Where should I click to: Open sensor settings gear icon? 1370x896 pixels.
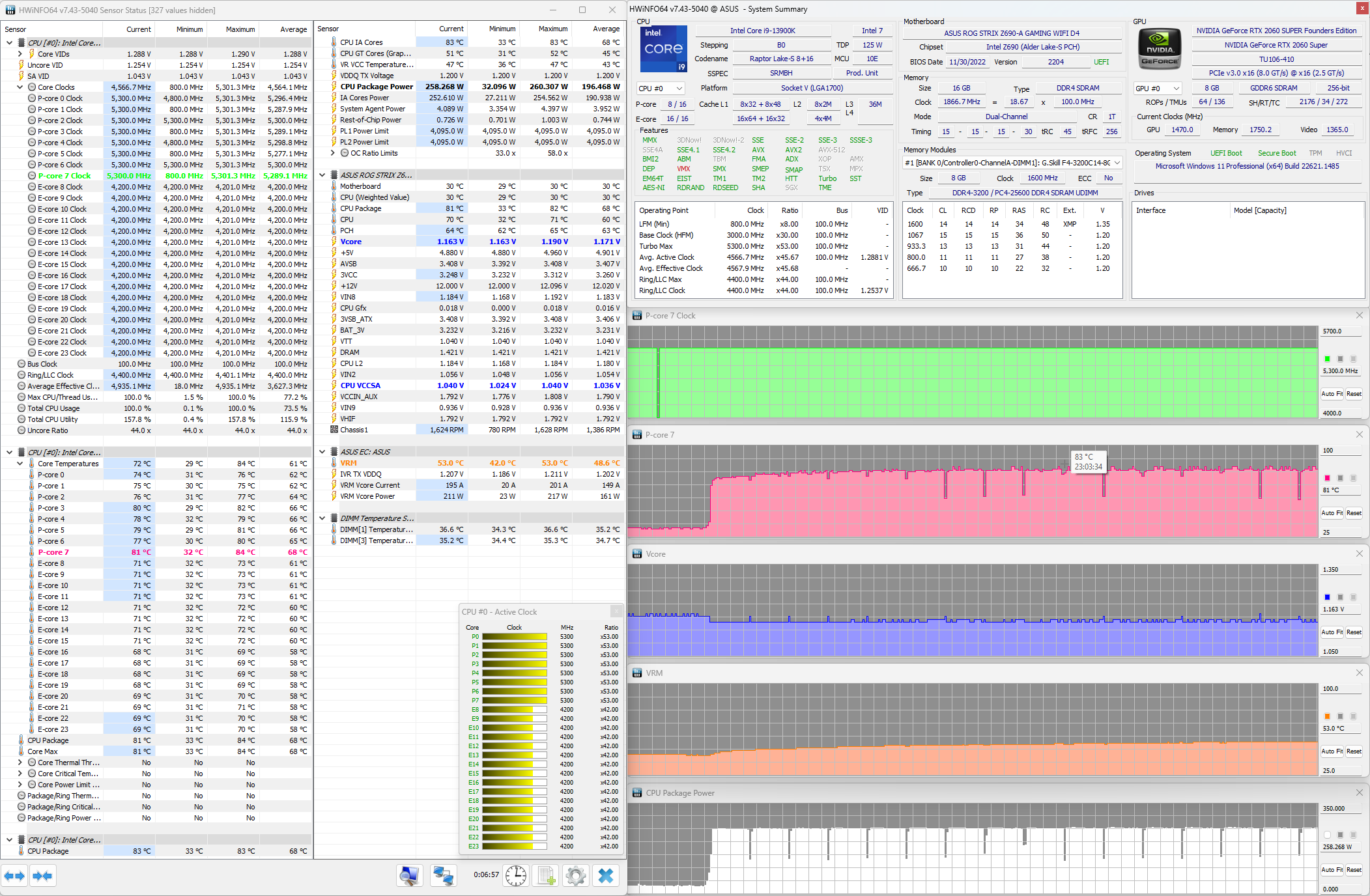[576, 876]
